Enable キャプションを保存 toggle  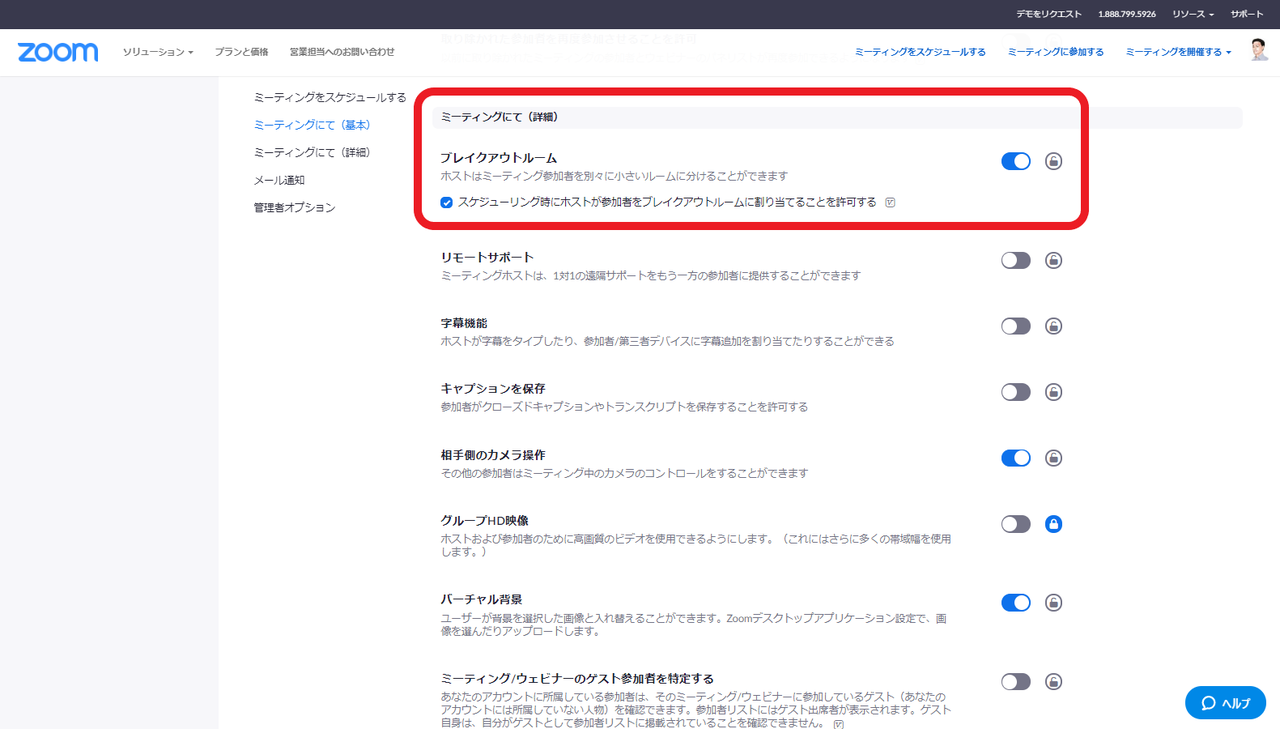(1016, 392)
